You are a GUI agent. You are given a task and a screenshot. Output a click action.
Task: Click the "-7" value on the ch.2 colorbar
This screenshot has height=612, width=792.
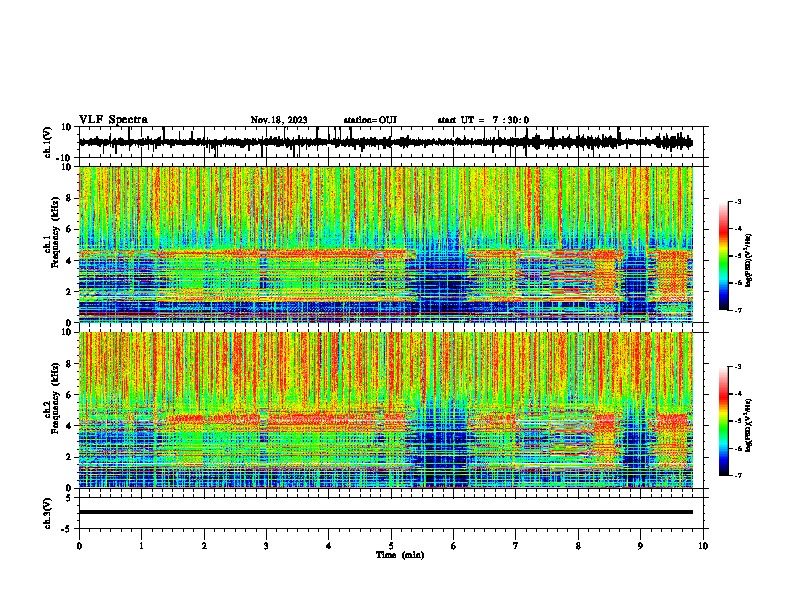(x=738, y=476)
